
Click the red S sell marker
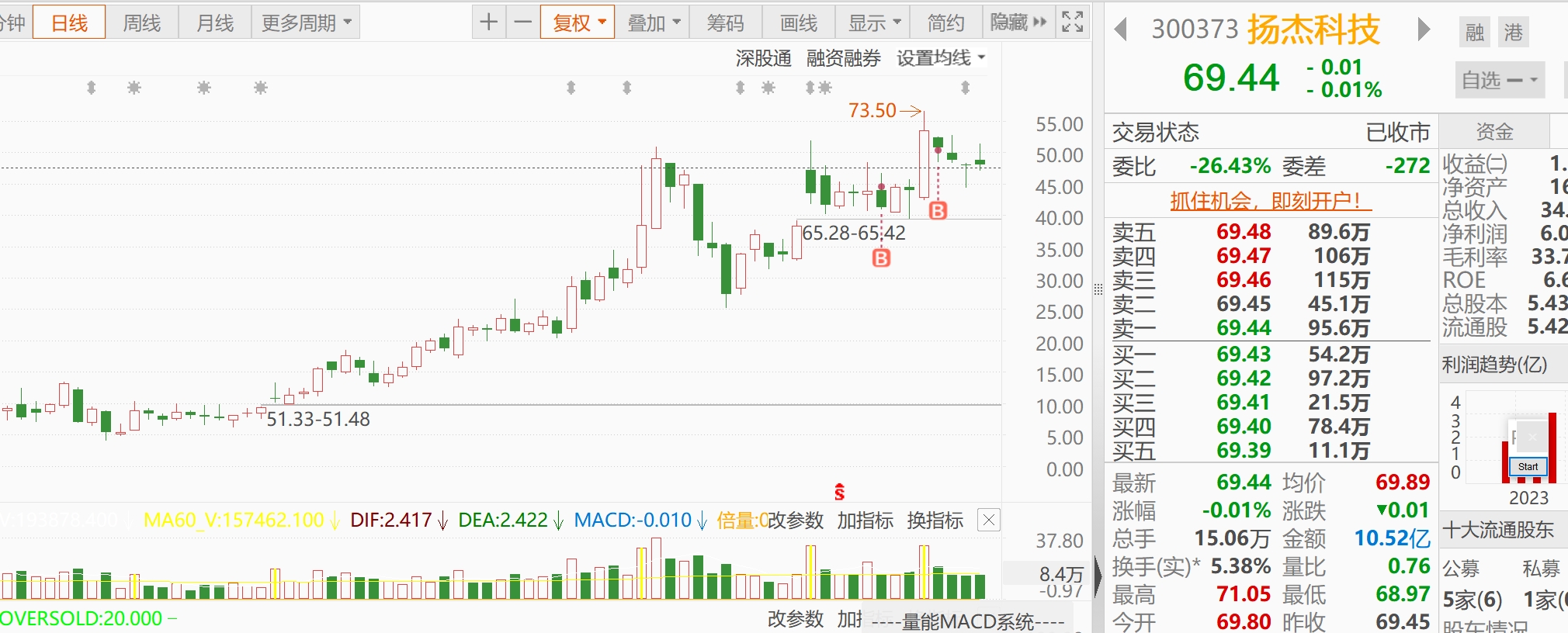[839, 492]
